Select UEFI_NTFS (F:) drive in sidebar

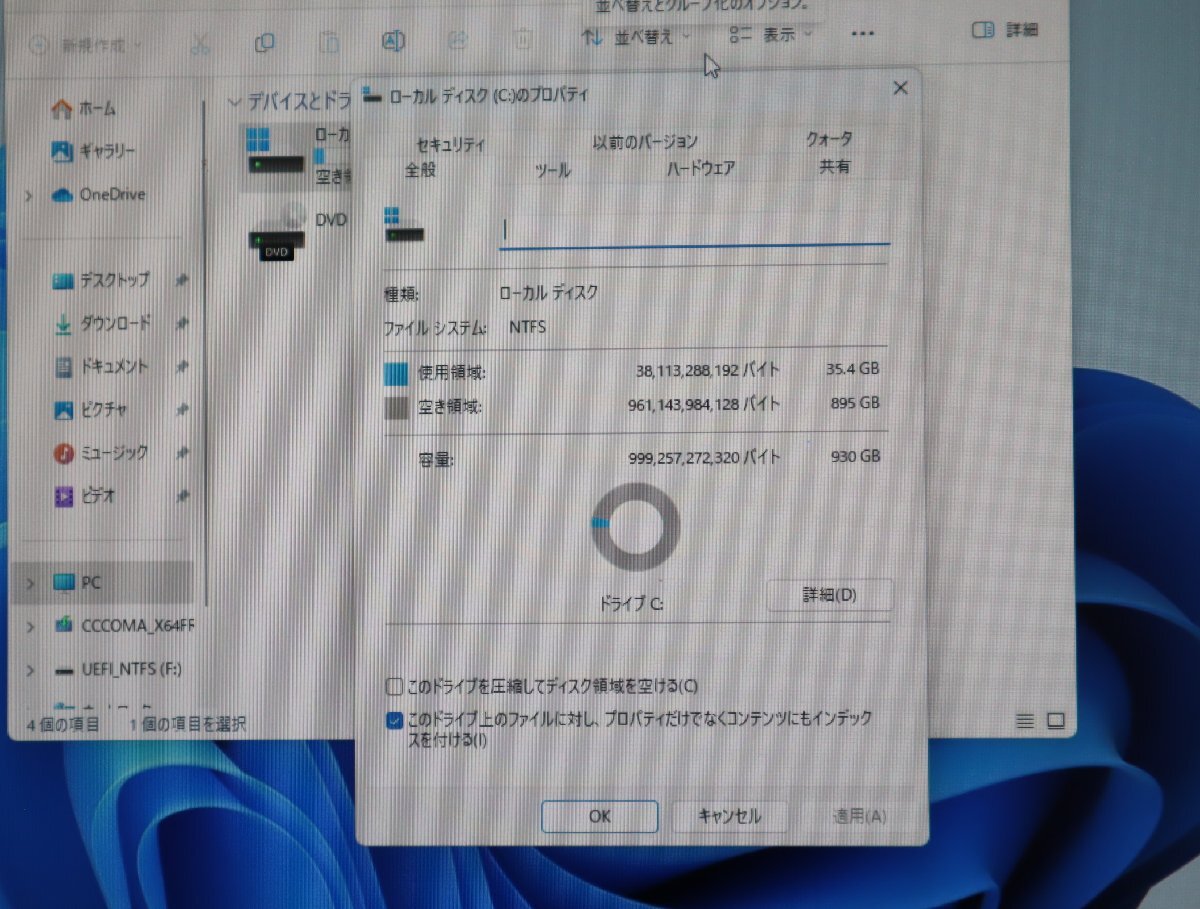(117, 669)
